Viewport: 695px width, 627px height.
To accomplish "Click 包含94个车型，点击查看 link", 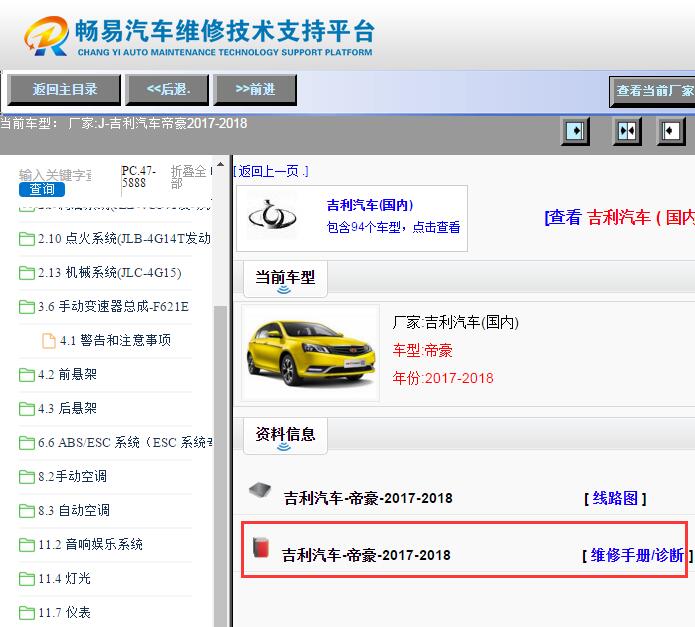I will (x=393, y=227).
